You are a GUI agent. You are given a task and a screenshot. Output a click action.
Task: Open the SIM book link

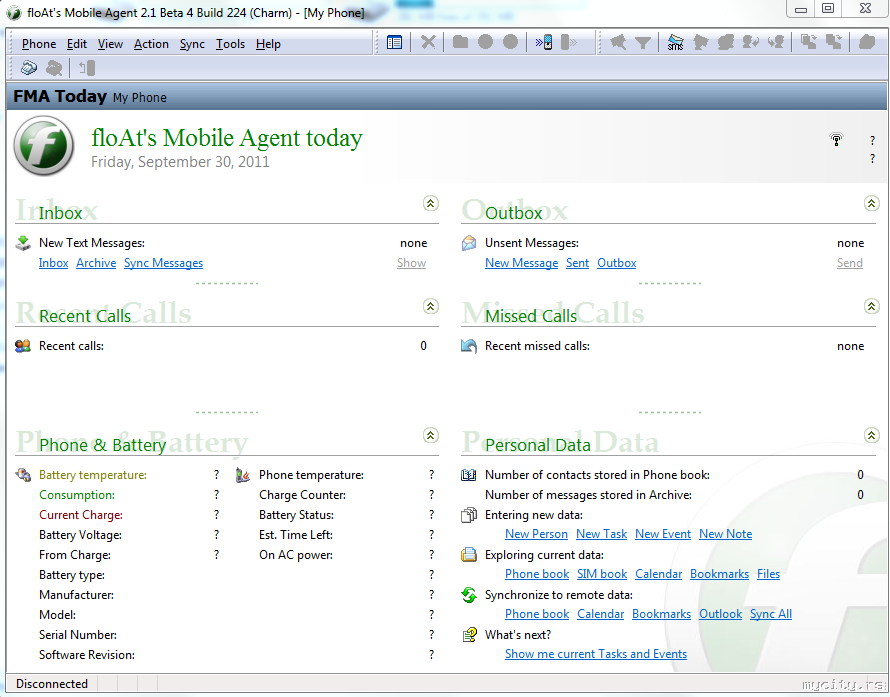602,574
